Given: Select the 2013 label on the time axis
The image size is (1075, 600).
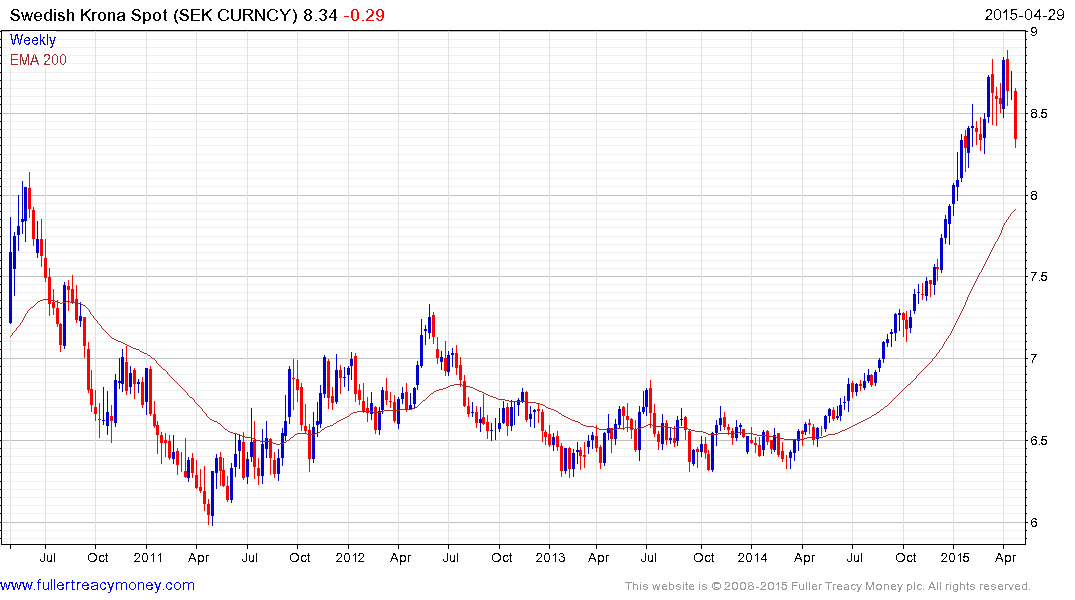Looking at the screenshot, I should point(550,557).
